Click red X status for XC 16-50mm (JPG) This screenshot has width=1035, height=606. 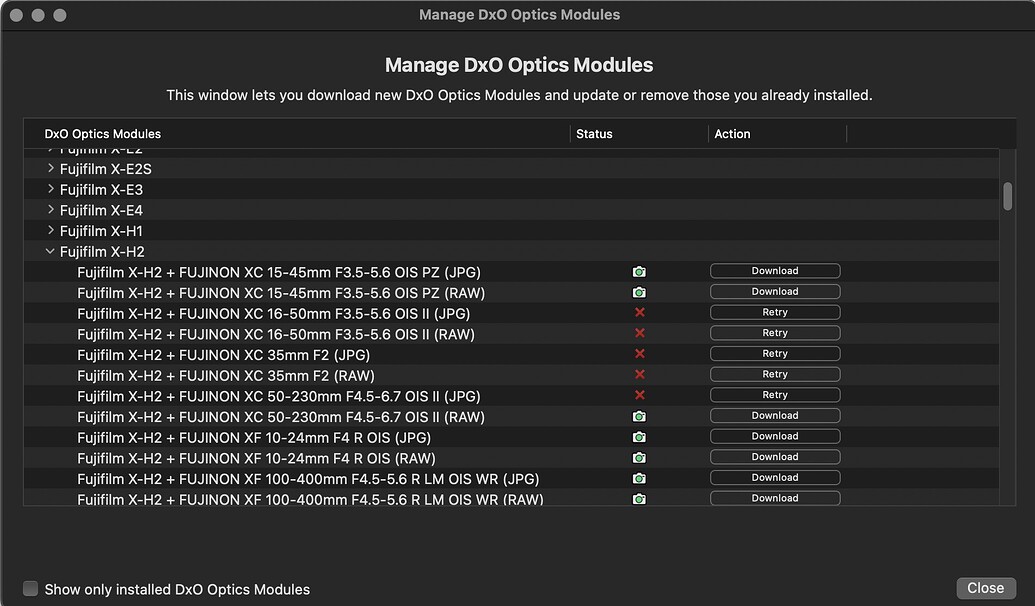point(639,312)
